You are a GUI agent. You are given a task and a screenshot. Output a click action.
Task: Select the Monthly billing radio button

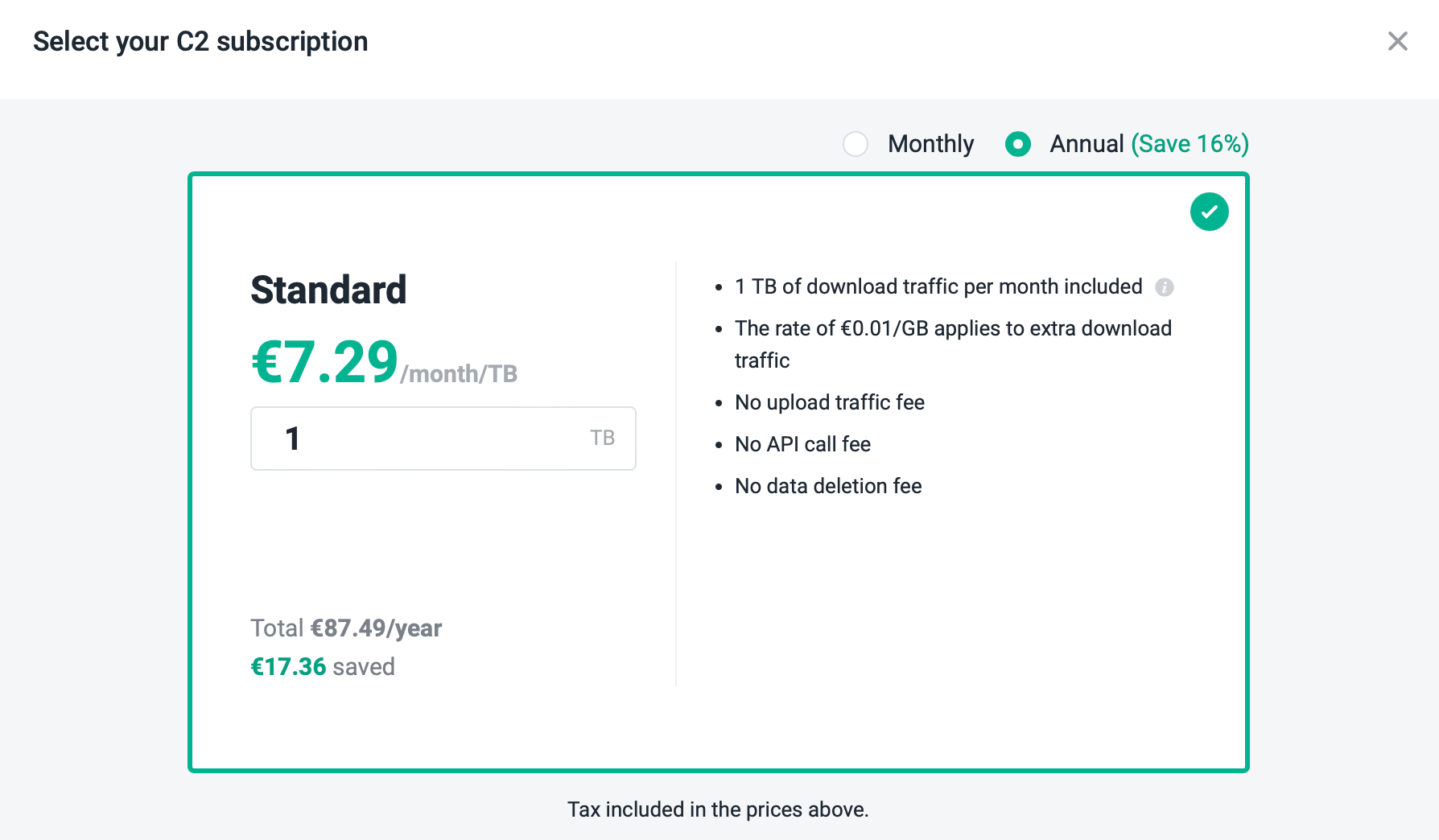tap(856, 144)
